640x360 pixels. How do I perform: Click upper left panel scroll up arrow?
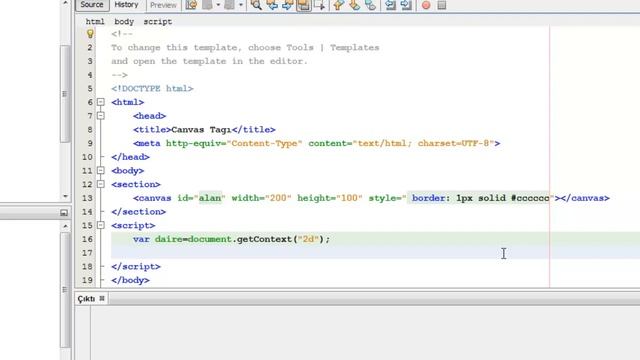[x=65, y=3]
